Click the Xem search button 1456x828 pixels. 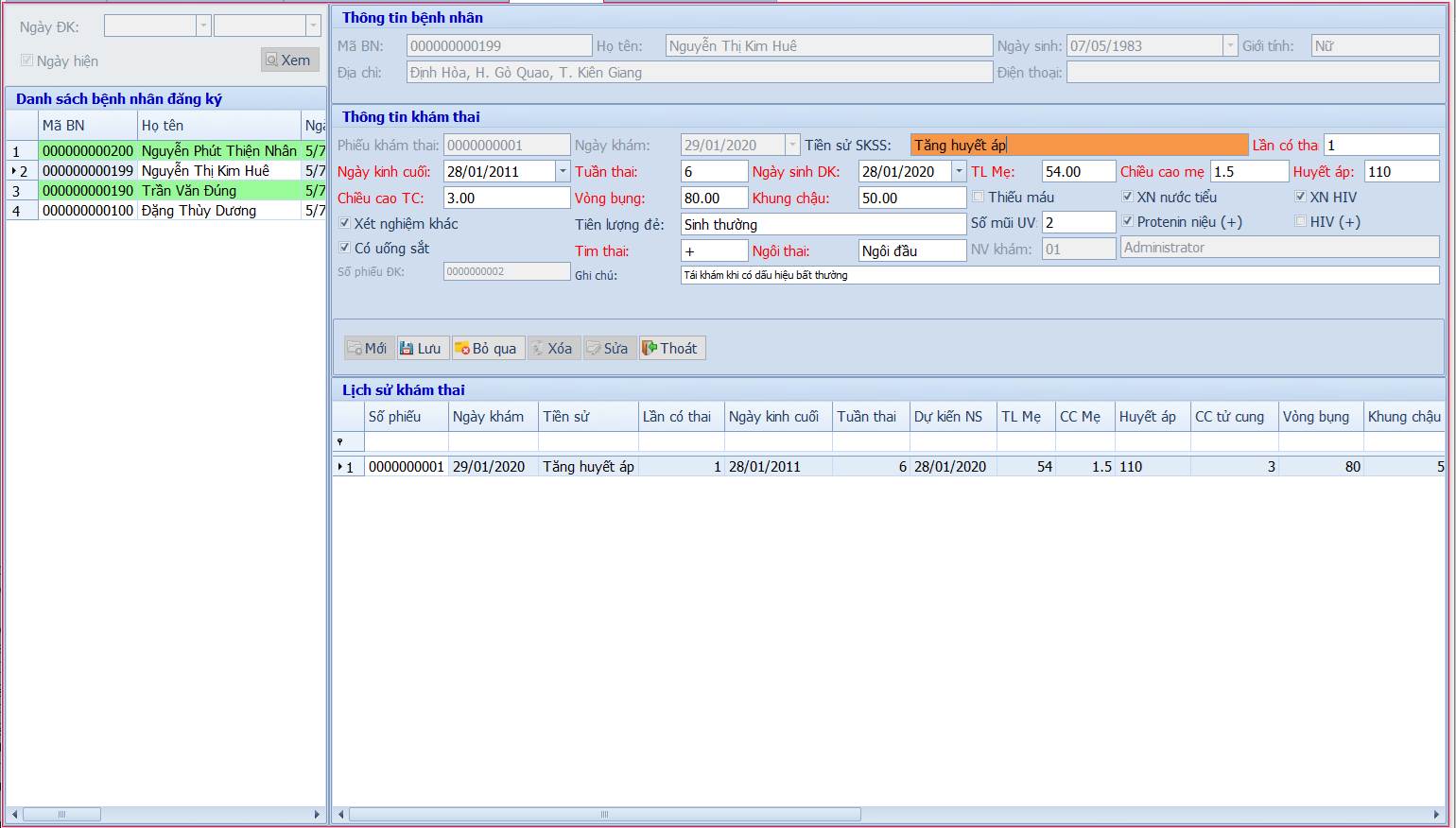(x=289, y=60)
